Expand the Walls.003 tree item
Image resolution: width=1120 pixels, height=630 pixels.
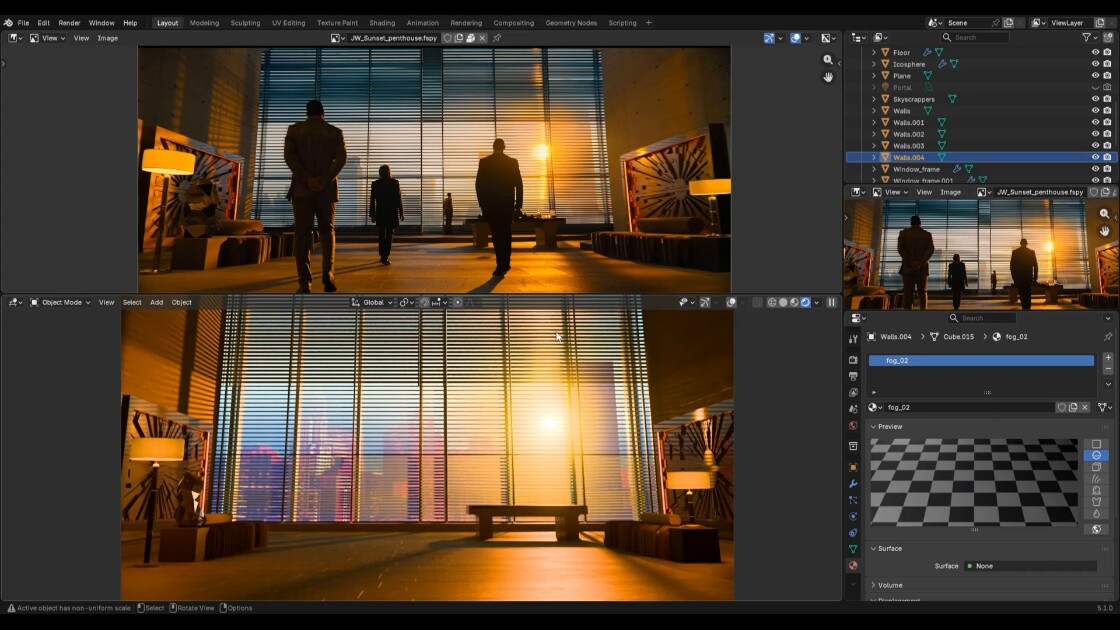[874, 146]
